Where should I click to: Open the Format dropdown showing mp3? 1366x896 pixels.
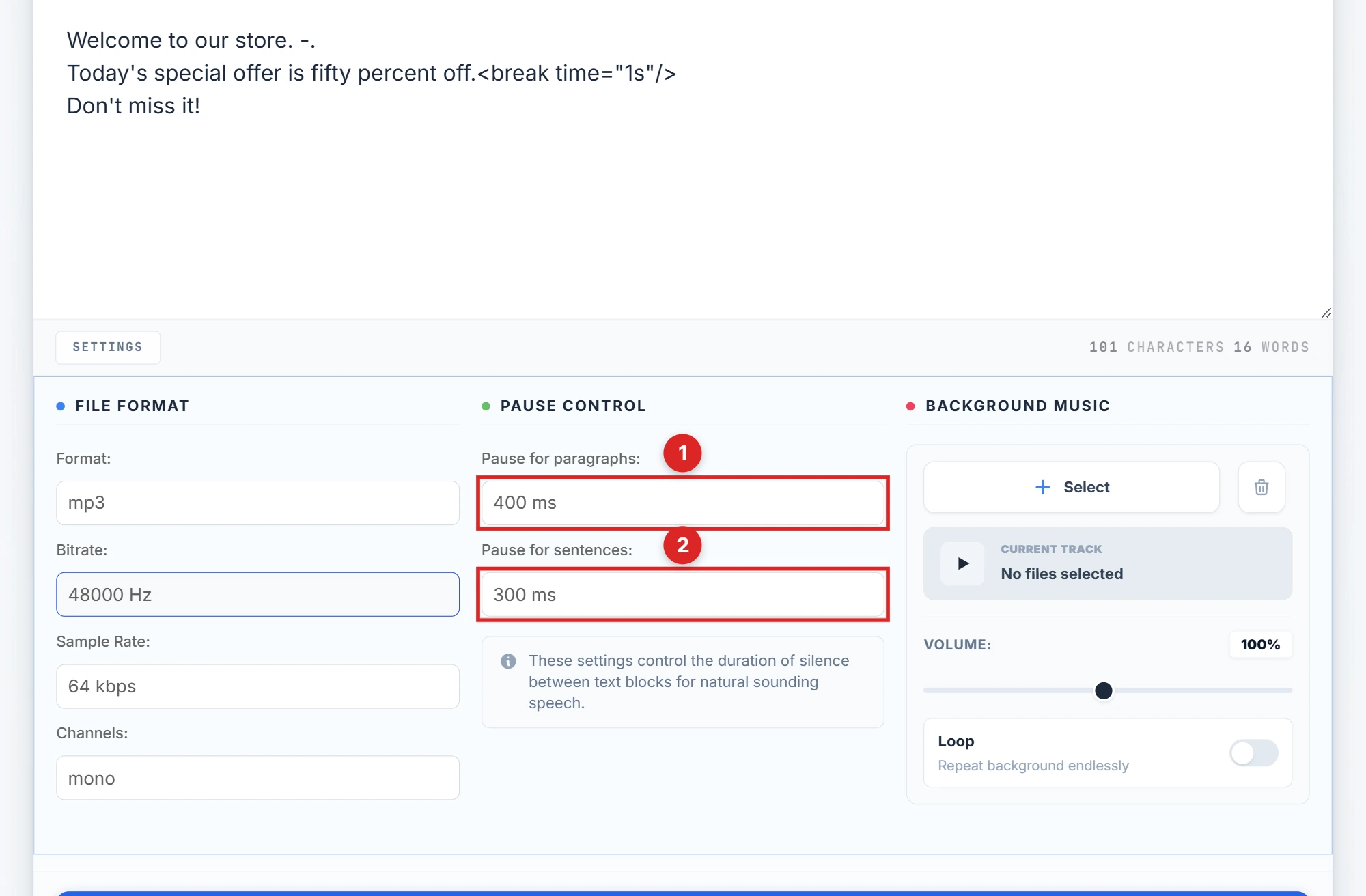pos(257,503)
